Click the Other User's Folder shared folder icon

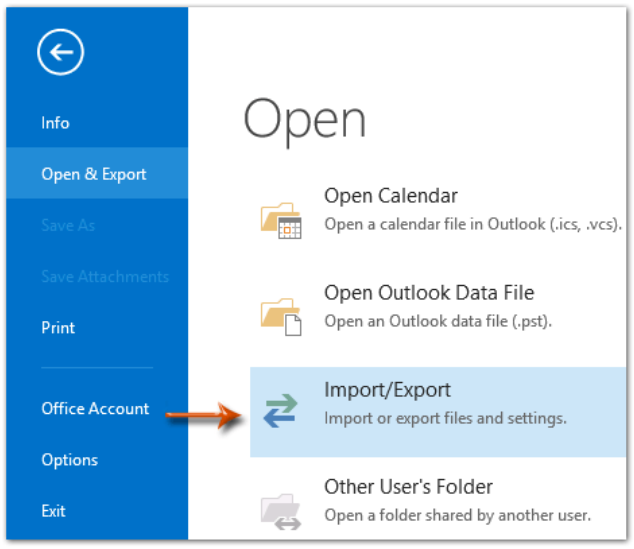click(281, 512)
